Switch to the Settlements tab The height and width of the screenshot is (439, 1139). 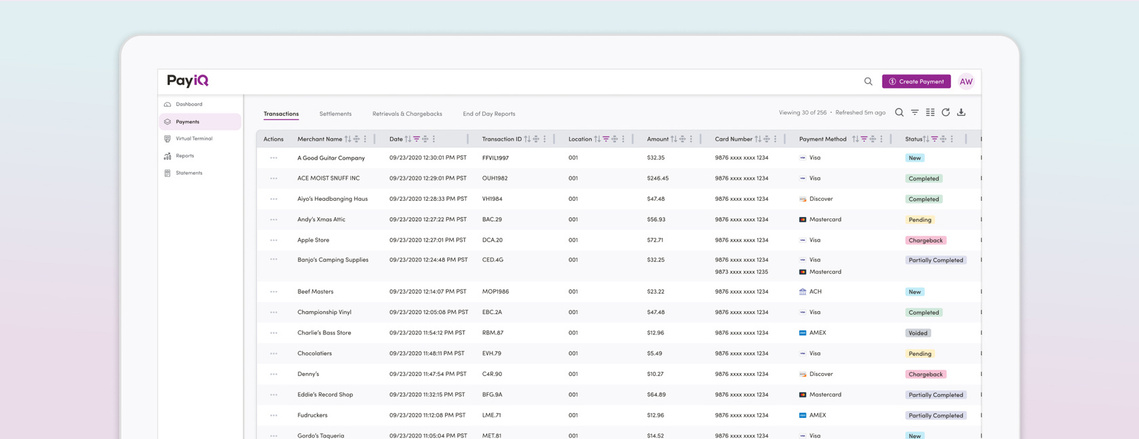tap(336, 114)
